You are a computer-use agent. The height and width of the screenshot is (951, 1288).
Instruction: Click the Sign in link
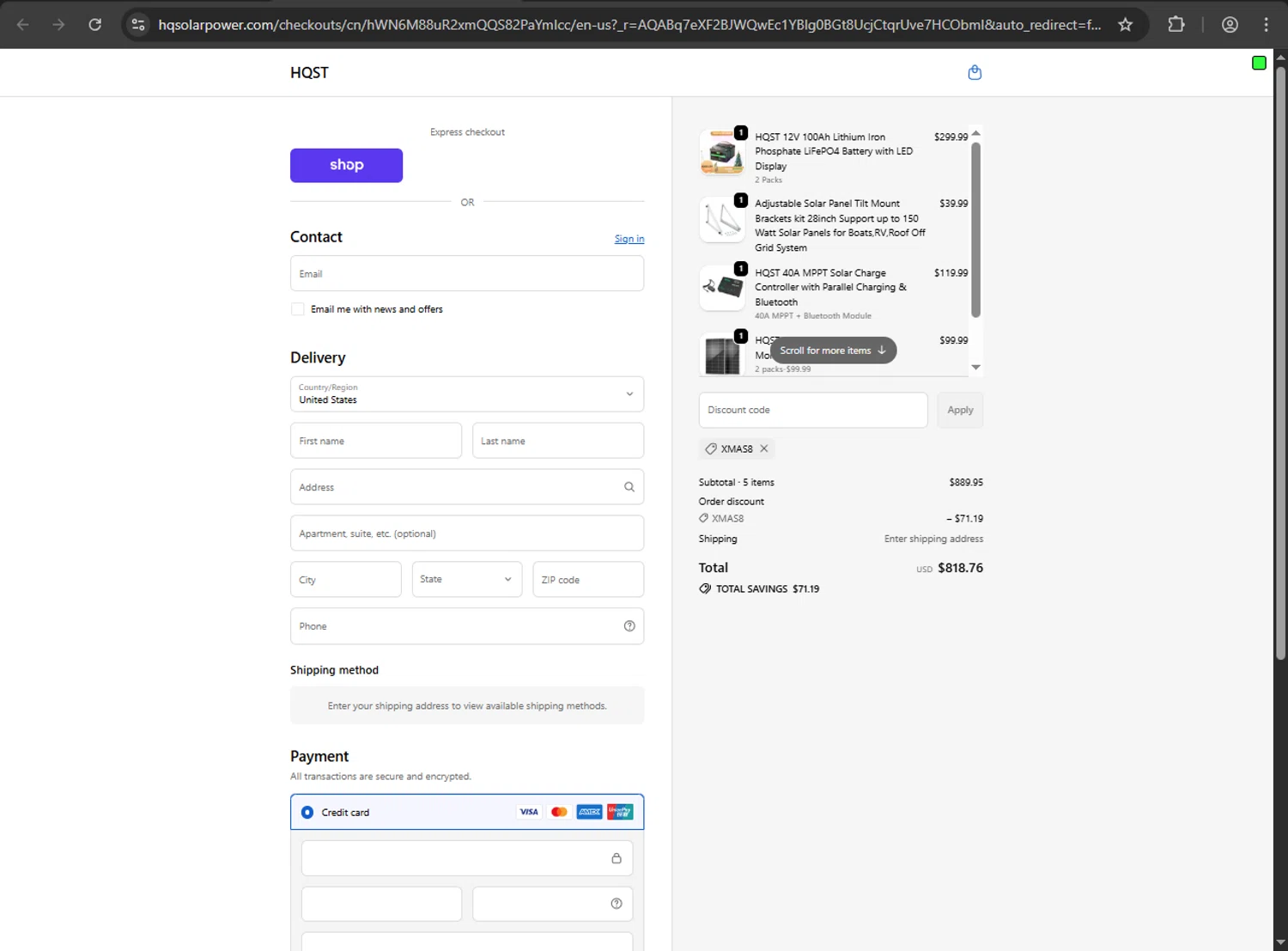629,239
